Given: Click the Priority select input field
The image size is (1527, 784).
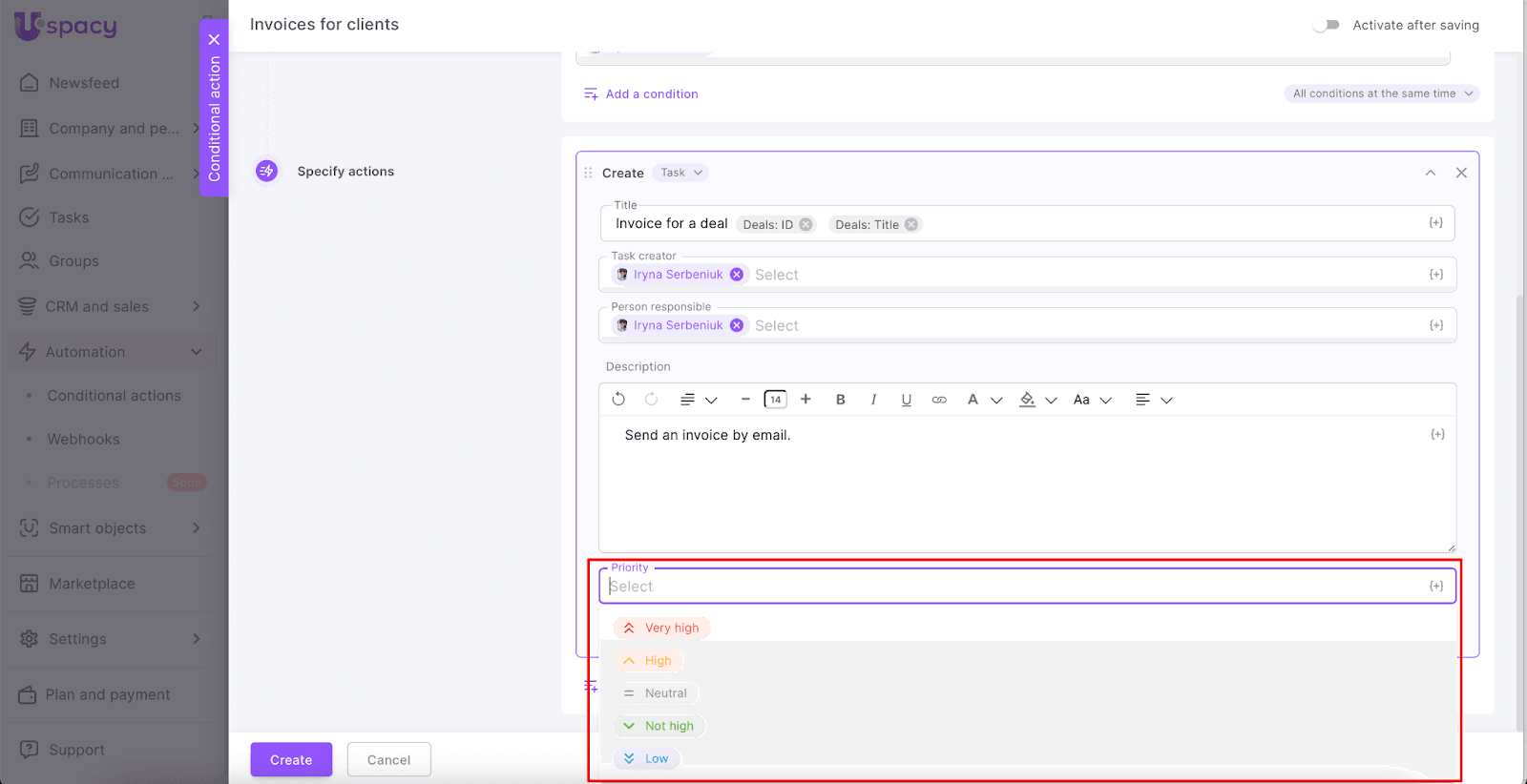Looking at the screenshot, I should 1012,587.
